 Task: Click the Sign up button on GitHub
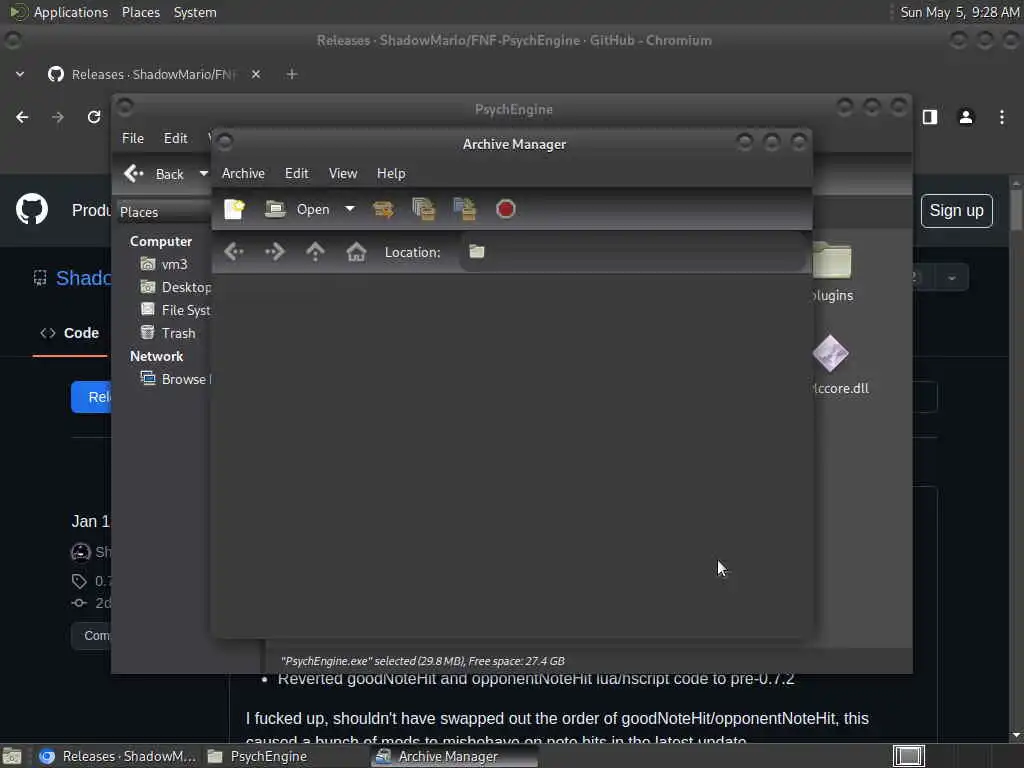(957, 211)
